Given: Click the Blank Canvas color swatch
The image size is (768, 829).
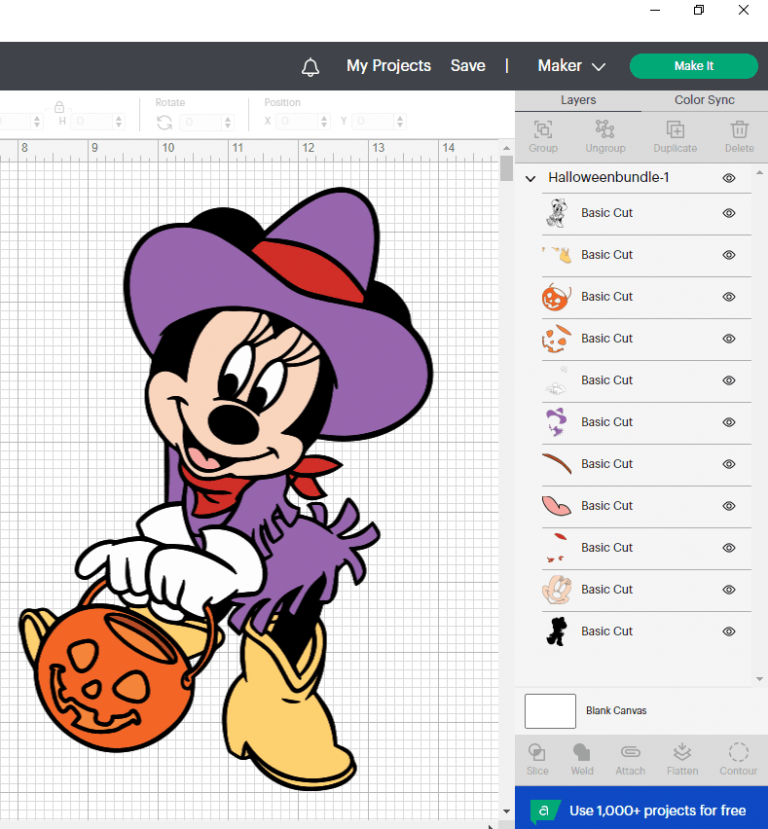Looking at the screenshot, I should tap(550, 711).
